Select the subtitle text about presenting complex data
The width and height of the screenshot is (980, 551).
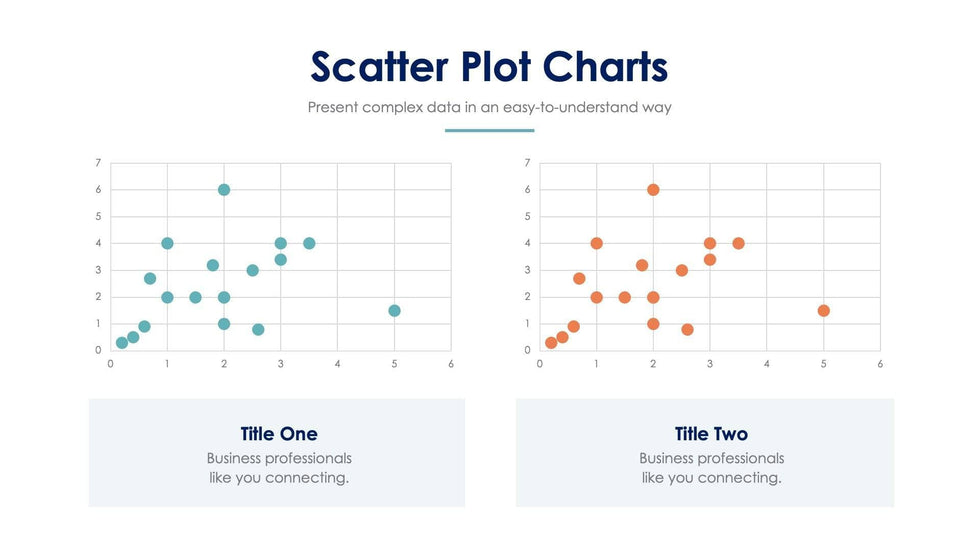click(x=489, y=107)
